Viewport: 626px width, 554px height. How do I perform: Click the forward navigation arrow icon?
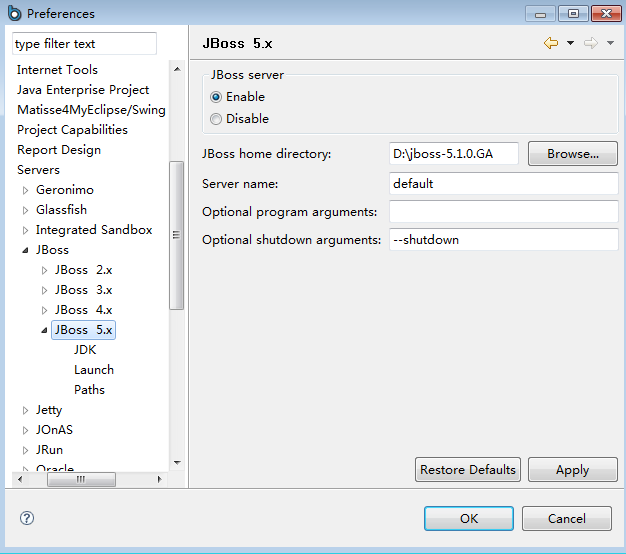click(590, 43)
